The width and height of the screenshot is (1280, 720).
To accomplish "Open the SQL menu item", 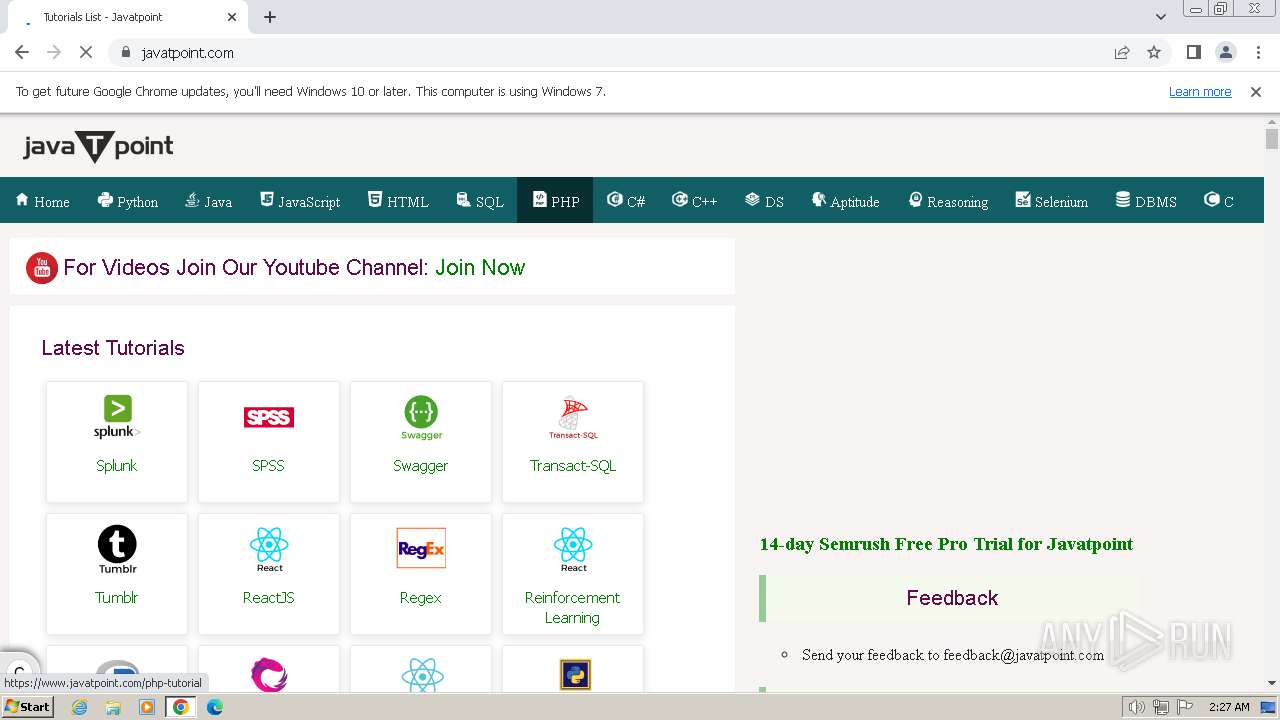I will click(x=480, y=201).
